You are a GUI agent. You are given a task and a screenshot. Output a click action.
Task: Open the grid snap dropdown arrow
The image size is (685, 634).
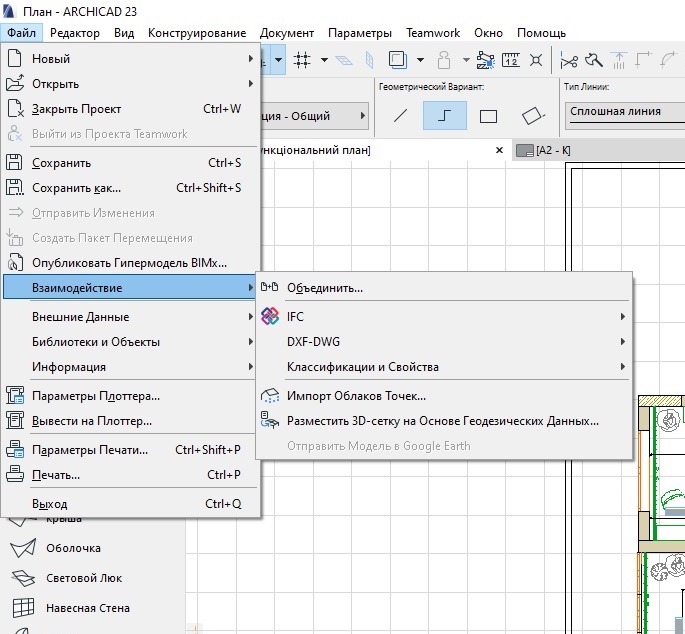click(324, 60)
